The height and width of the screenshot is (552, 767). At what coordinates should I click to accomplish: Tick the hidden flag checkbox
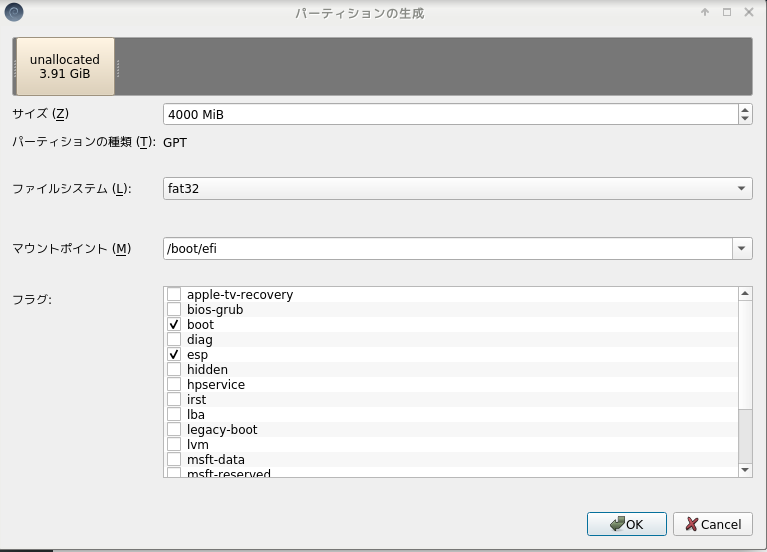(x=174, y=370)
